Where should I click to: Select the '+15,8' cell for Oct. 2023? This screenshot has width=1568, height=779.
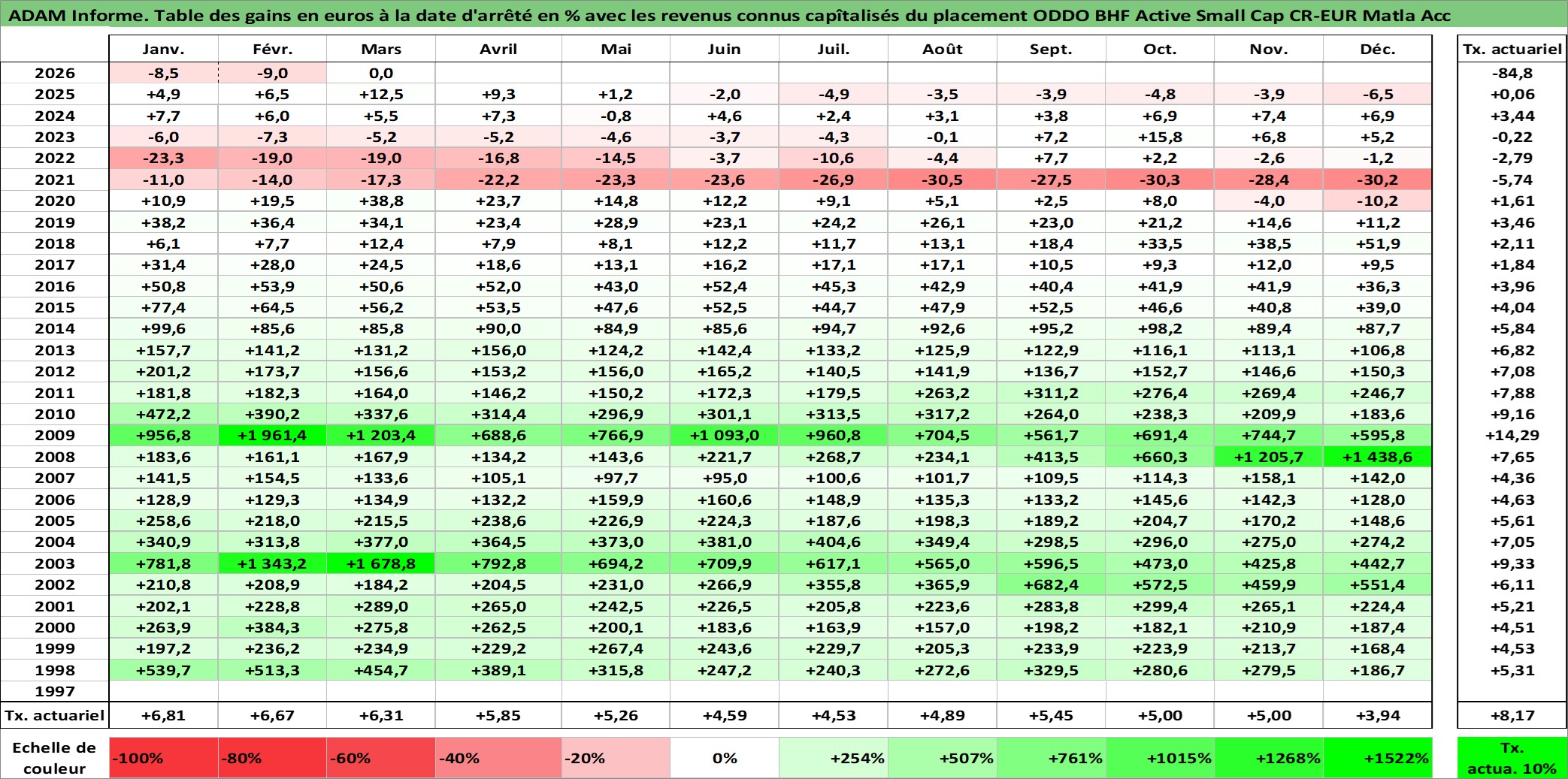point(1160,137)
